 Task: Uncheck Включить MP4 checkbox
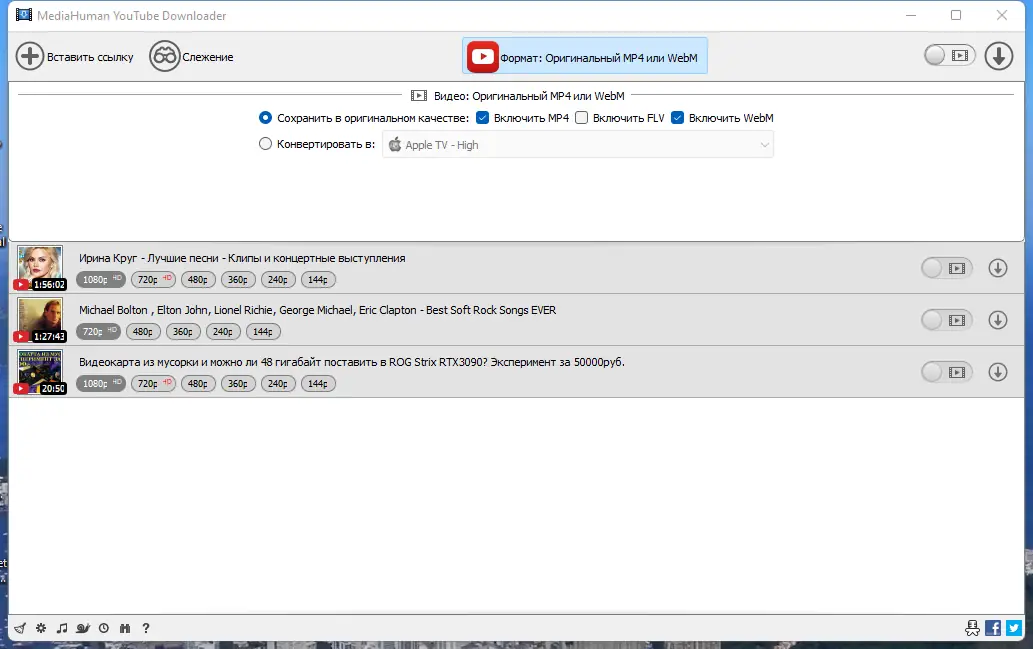coord(482,118)
